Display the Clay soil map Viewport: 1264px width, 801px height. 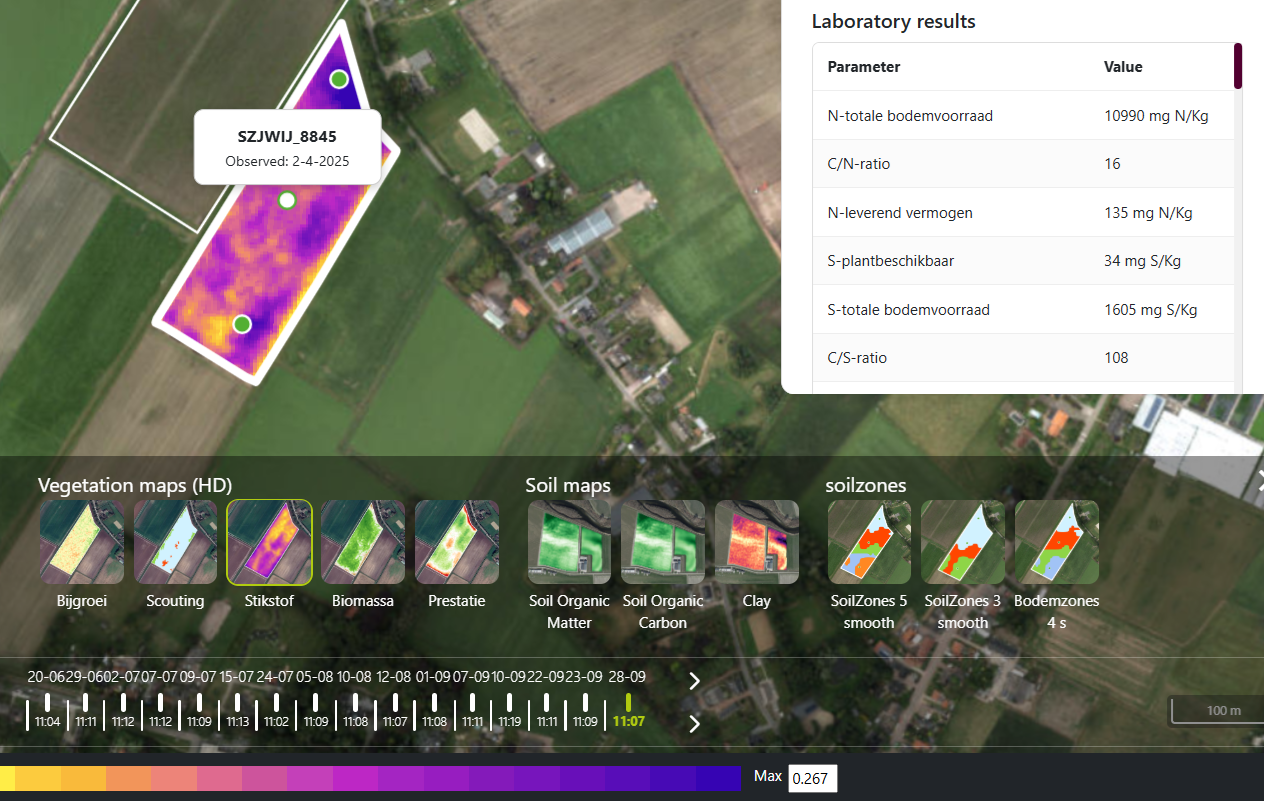click(757, 542)
